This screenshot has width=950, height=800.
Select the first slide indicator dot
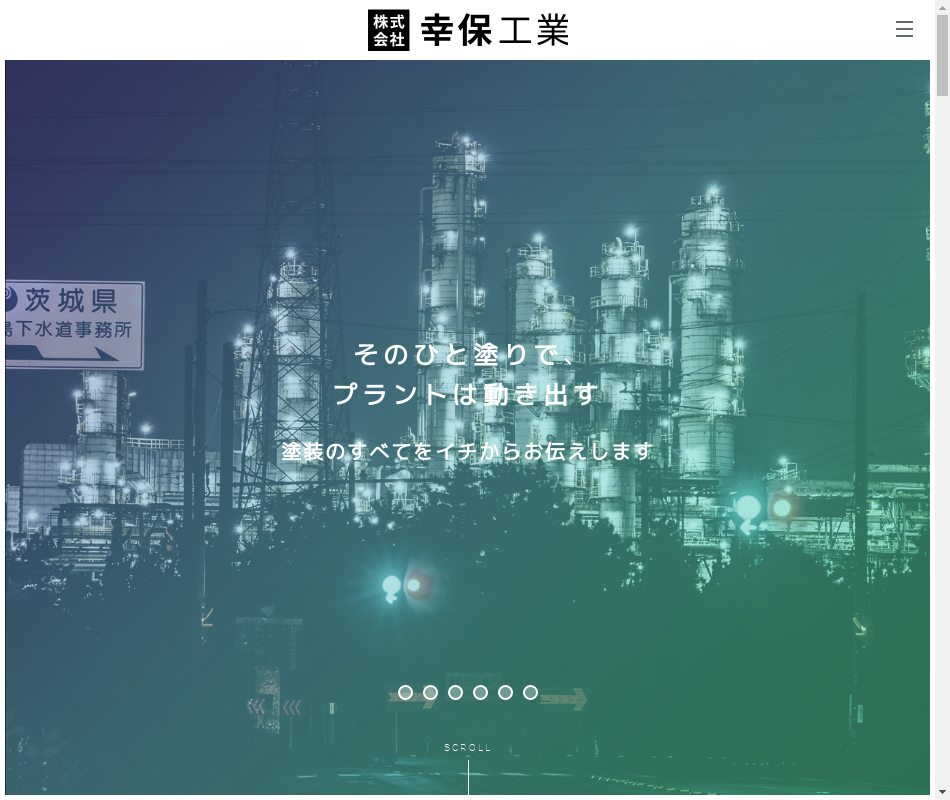click(x=405, y=692)
